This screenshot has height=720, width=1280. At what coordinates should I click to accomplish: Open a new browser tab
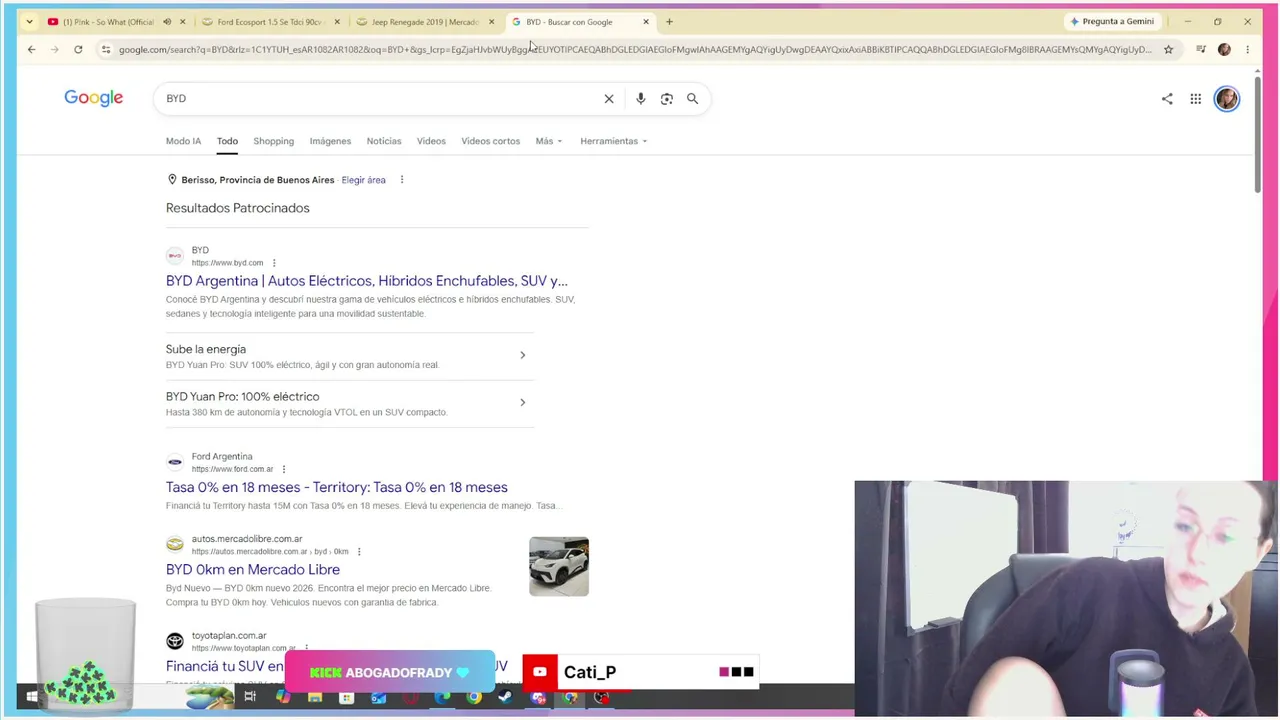(x=669, y=21)
